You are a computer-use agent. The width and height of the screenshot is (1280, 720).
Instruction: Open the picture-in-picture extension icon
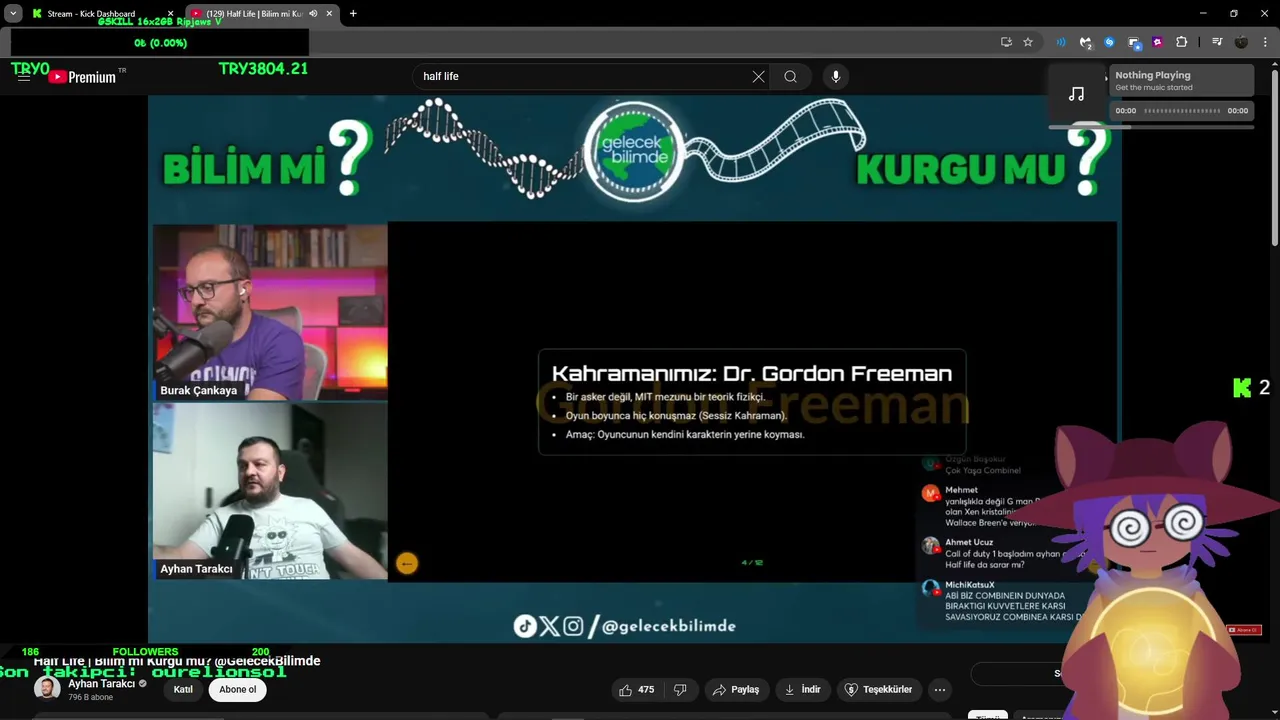[x=1134, y=42]
